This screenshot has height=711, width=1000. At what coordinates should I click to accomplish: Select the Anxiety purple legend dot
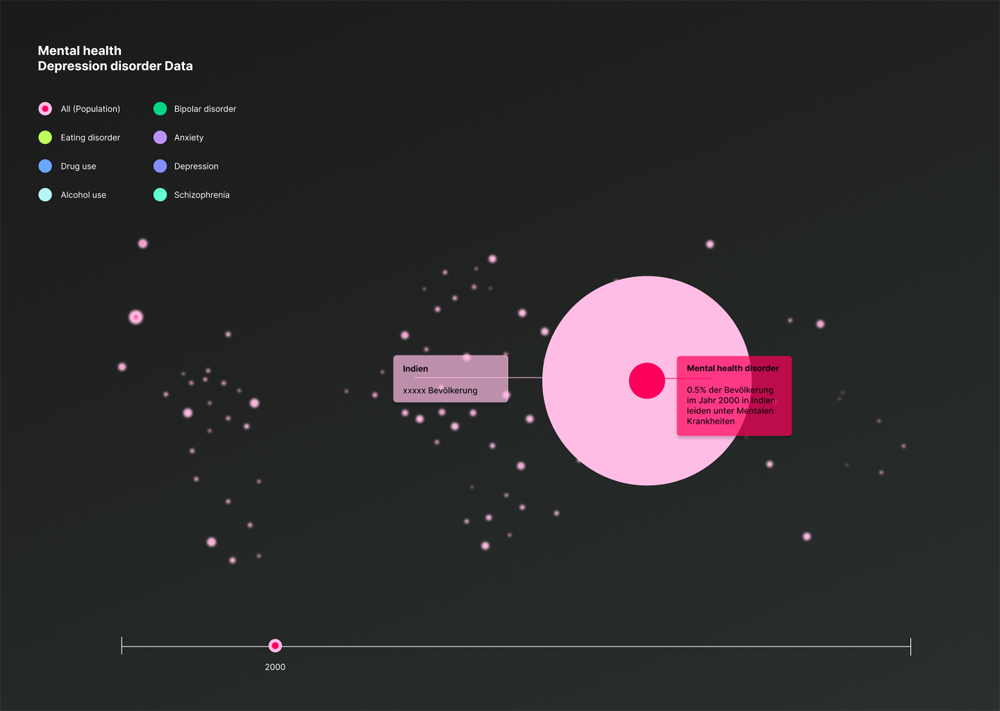coord(160,138)
